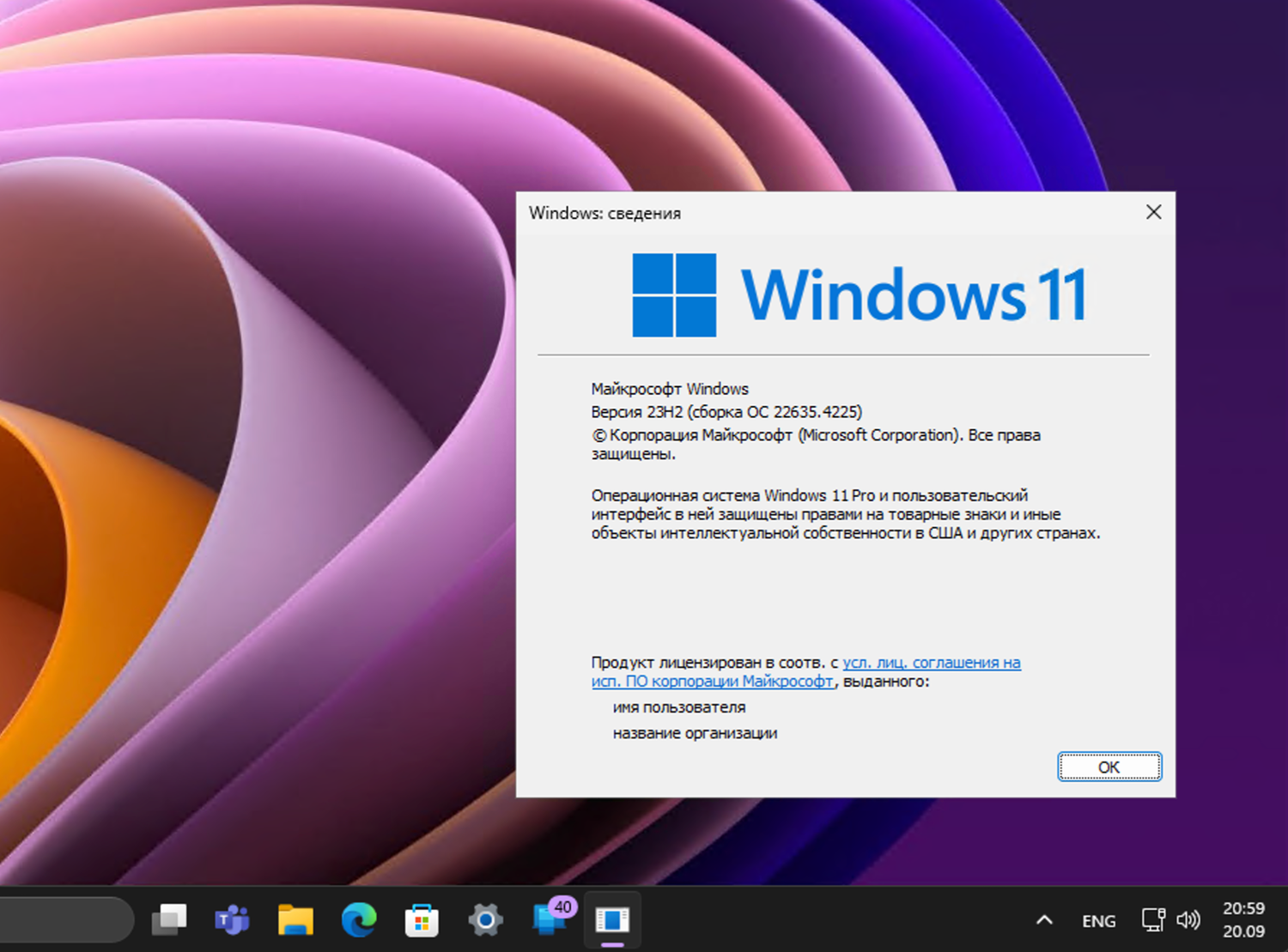Open Task View from the taskbar
The height and width of the screenshot is (952, 1288).
click(x=170, y=919)
